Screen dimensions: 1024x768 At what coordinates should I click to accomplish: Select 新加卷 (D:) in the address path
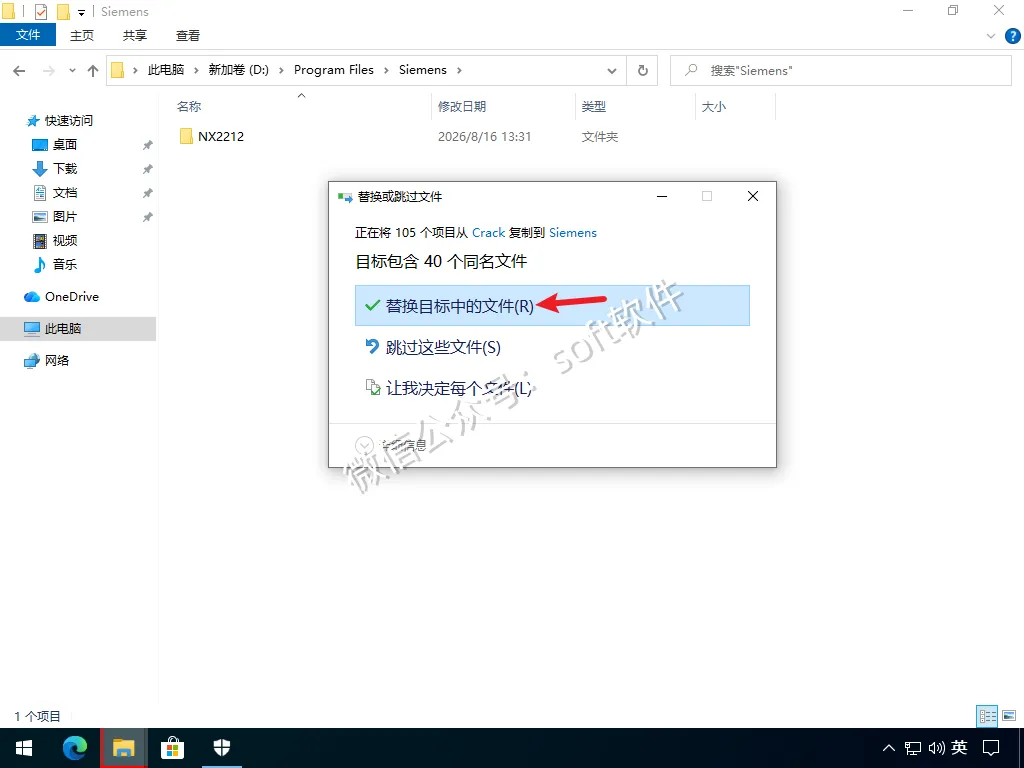238,70
